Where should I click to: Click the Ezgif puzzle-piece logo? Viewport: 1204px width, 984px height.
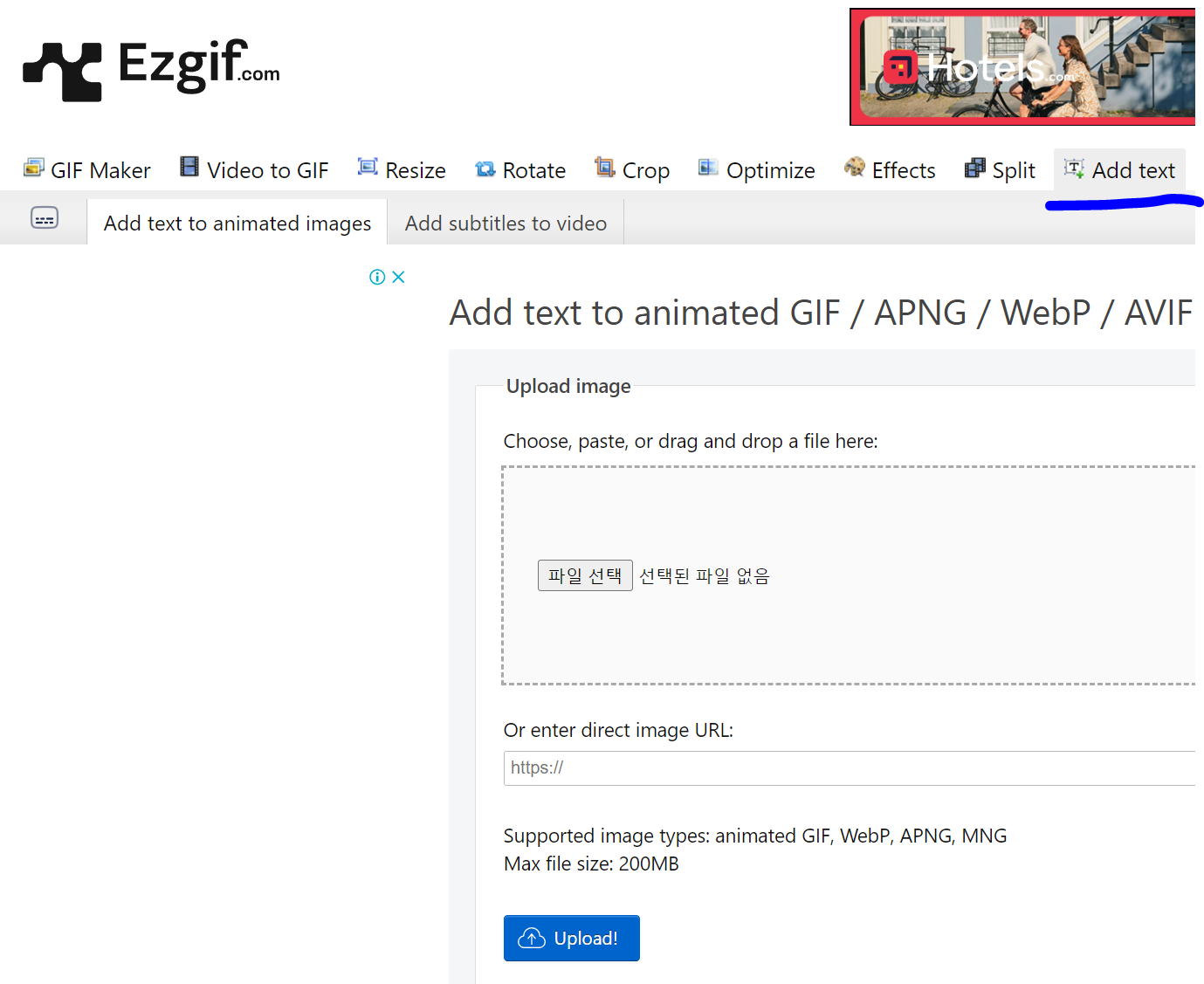(x=62, y=71)
